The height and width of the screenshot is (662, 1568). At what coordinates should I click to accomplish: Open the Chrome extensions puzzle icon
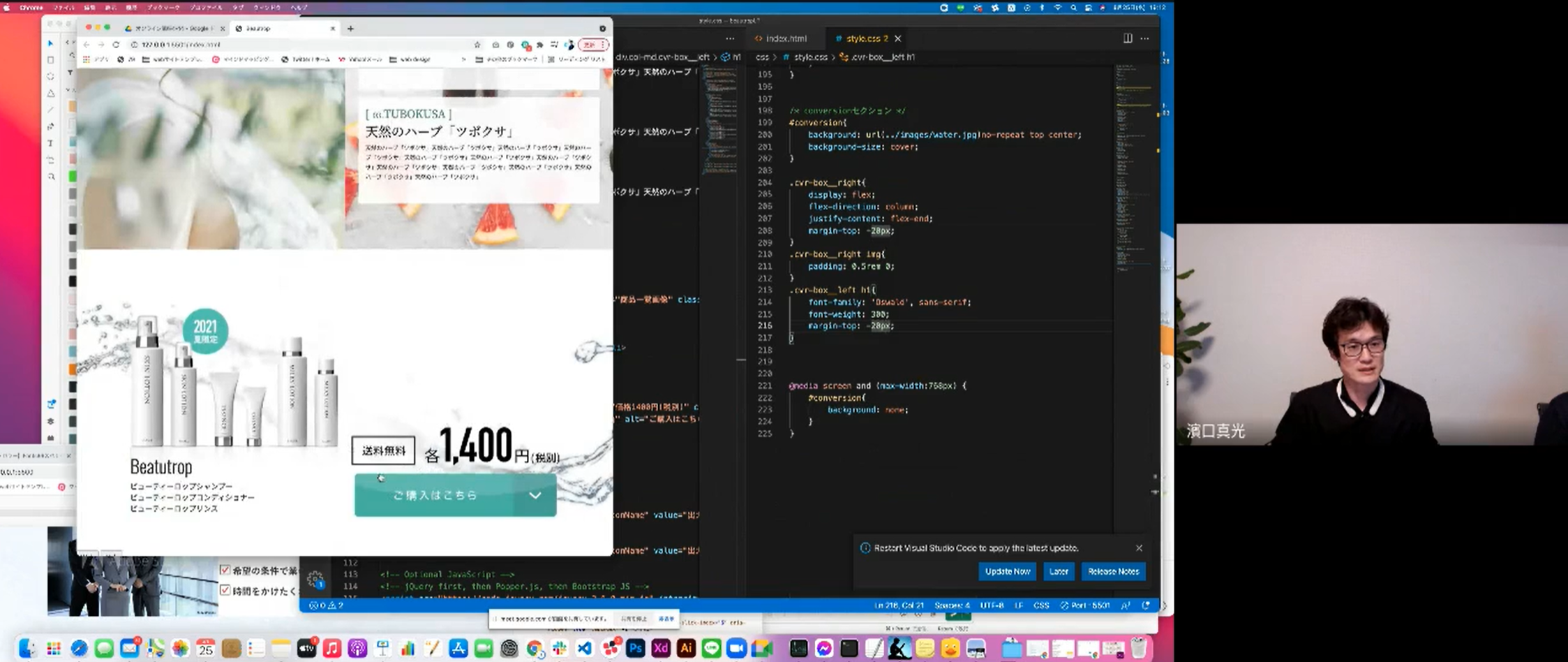click(x=539, y=45)
